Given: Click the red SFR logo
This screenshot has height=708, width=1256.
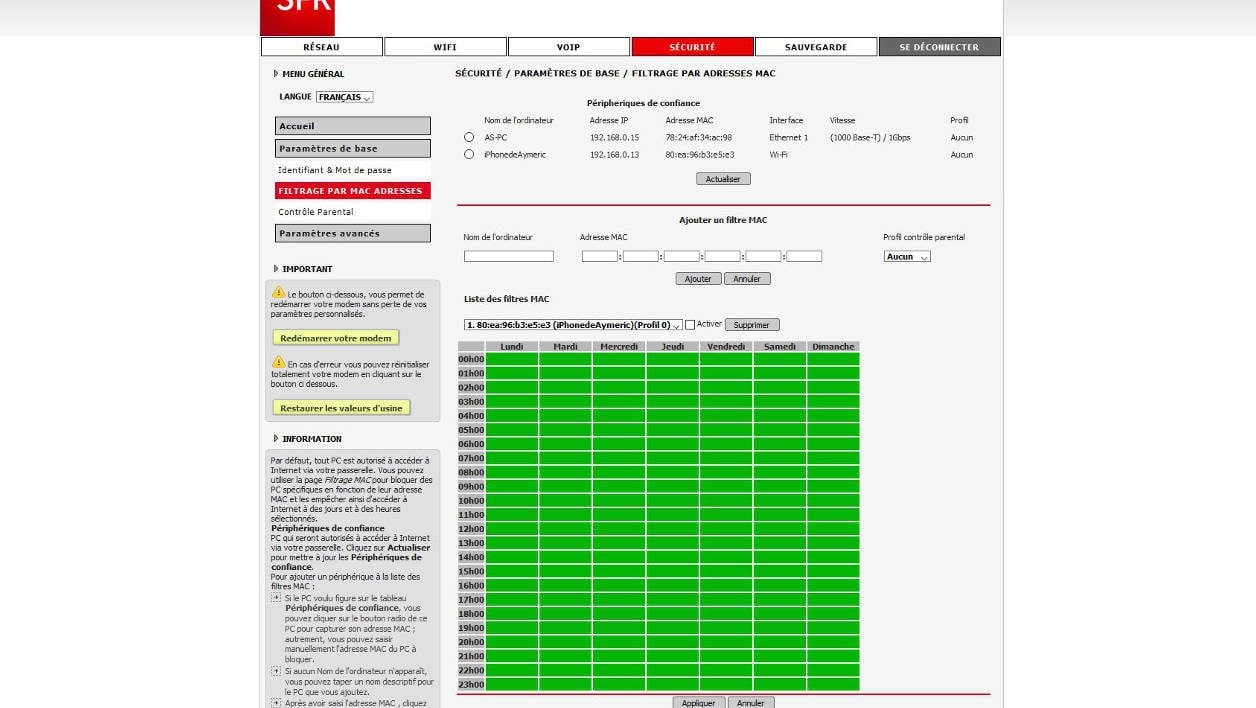Looking at the screenshot, I should [x=297, y=15].
